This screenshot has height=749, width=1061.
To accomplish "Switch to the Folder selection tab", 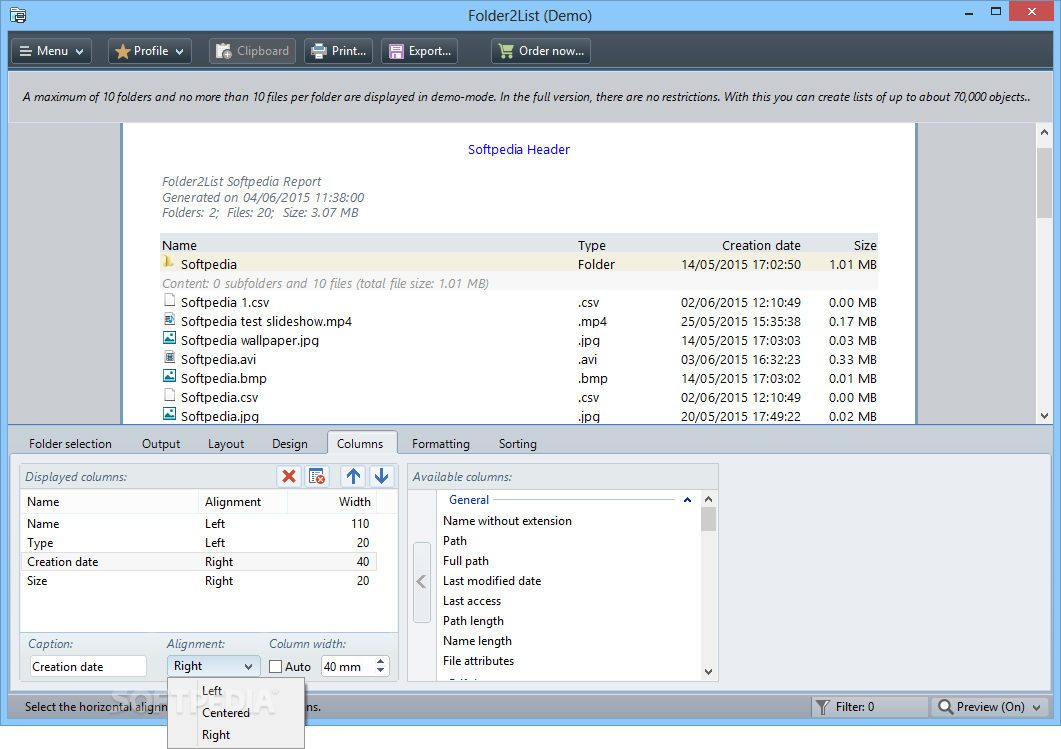I will point(70,444).
